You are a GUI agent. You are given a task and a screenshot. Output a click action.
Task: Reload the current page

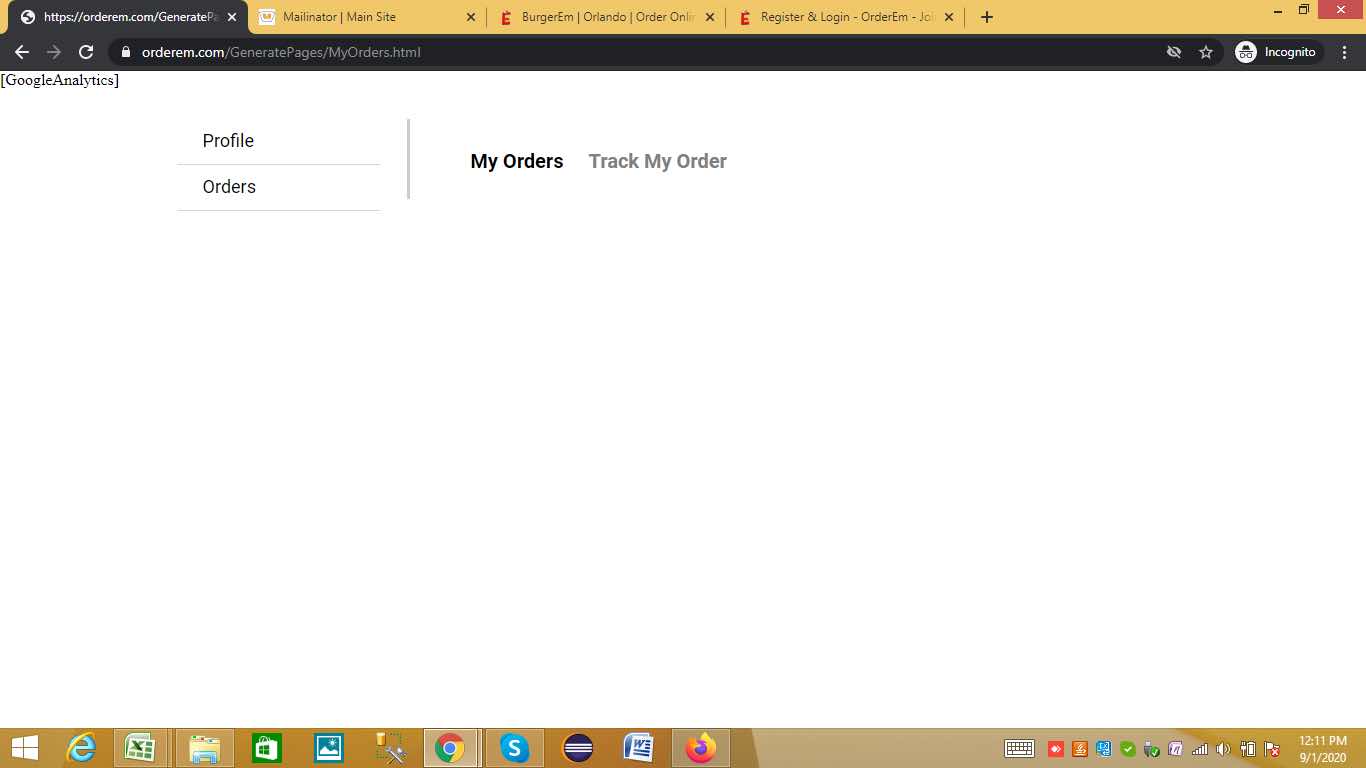(86, 52)
